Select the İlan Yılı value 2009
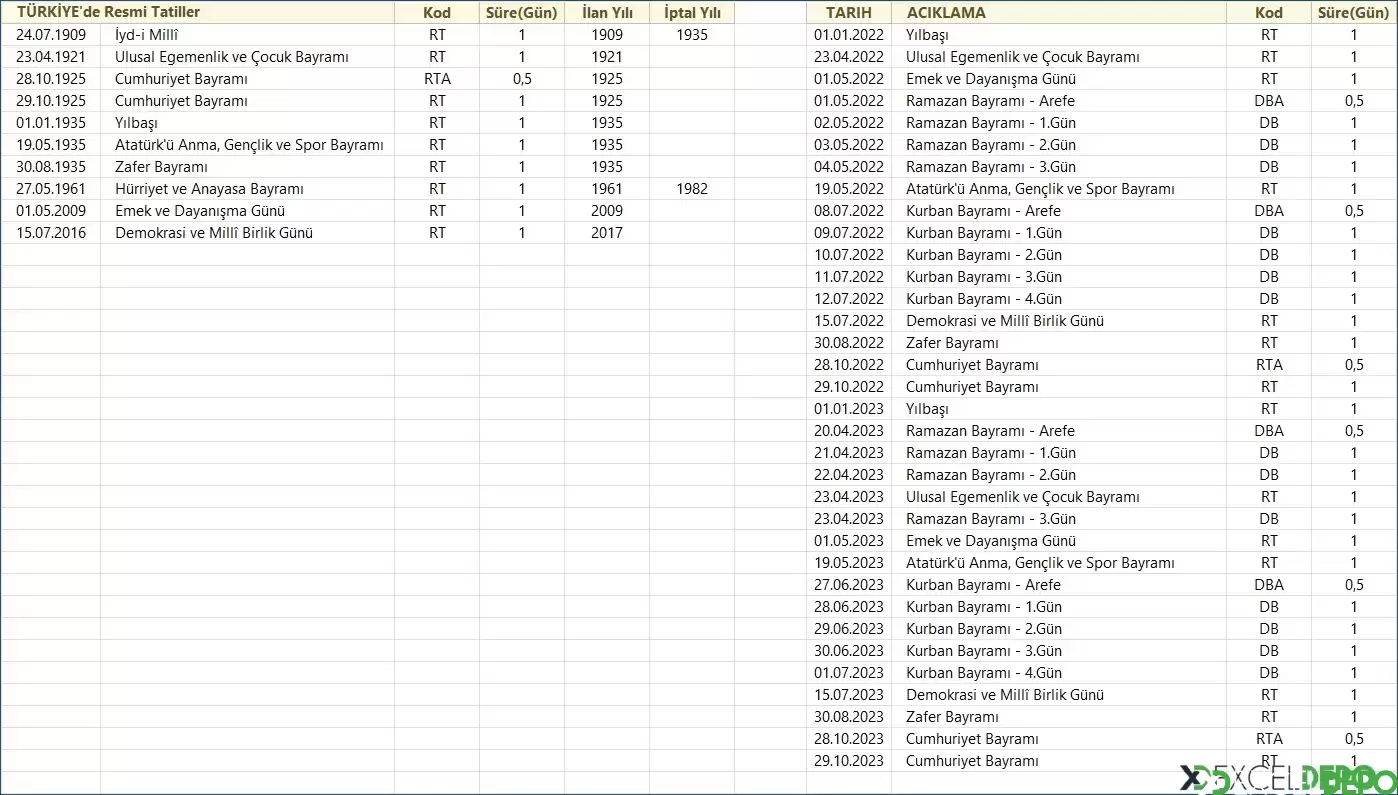1398x795 pixels. pos(607,211)
